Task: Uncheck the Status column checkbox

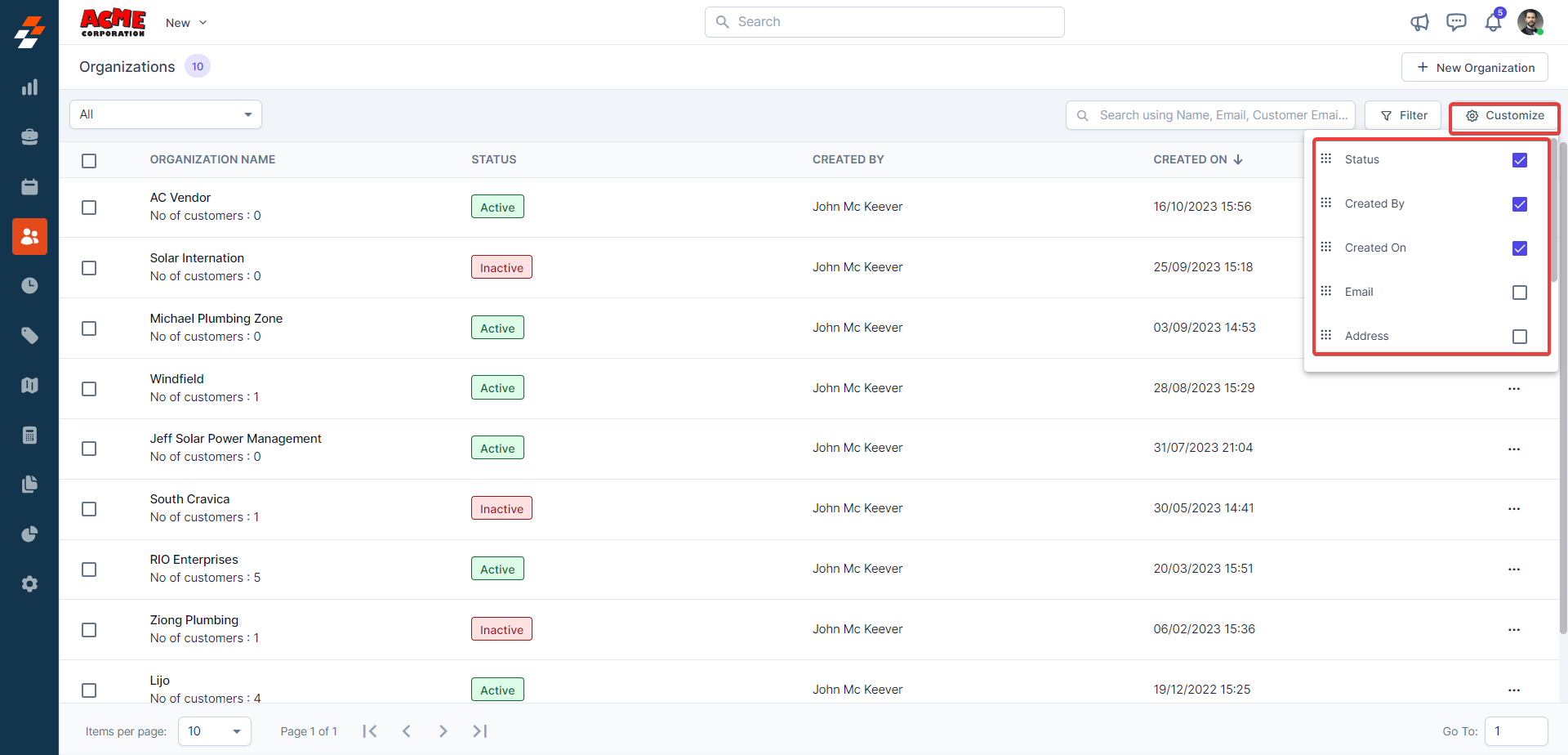Action: tap(1519, 160)
